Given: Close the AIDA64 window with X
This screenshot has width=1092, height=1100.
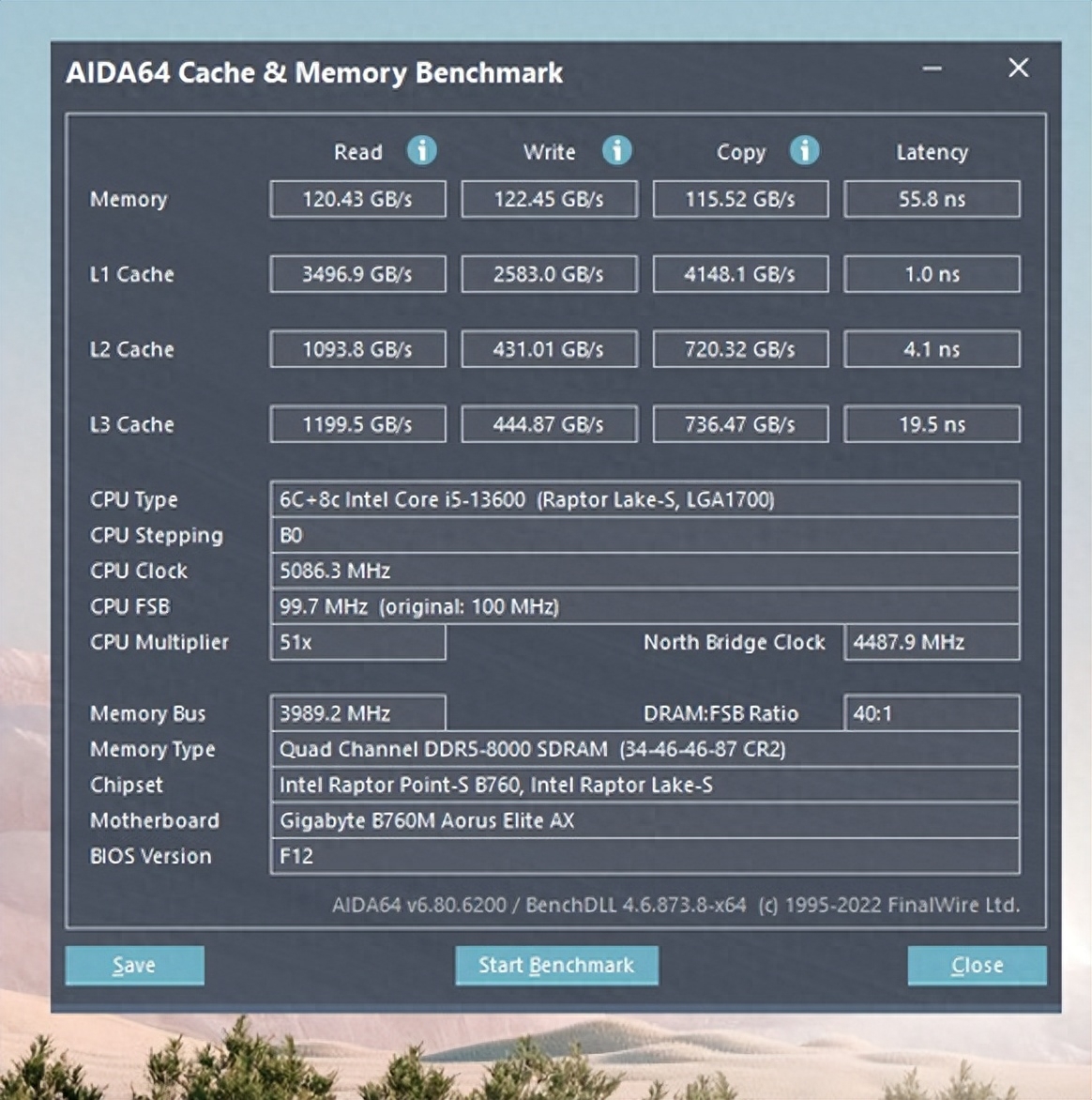Looking at the screenshot, I should point(1019,69).
